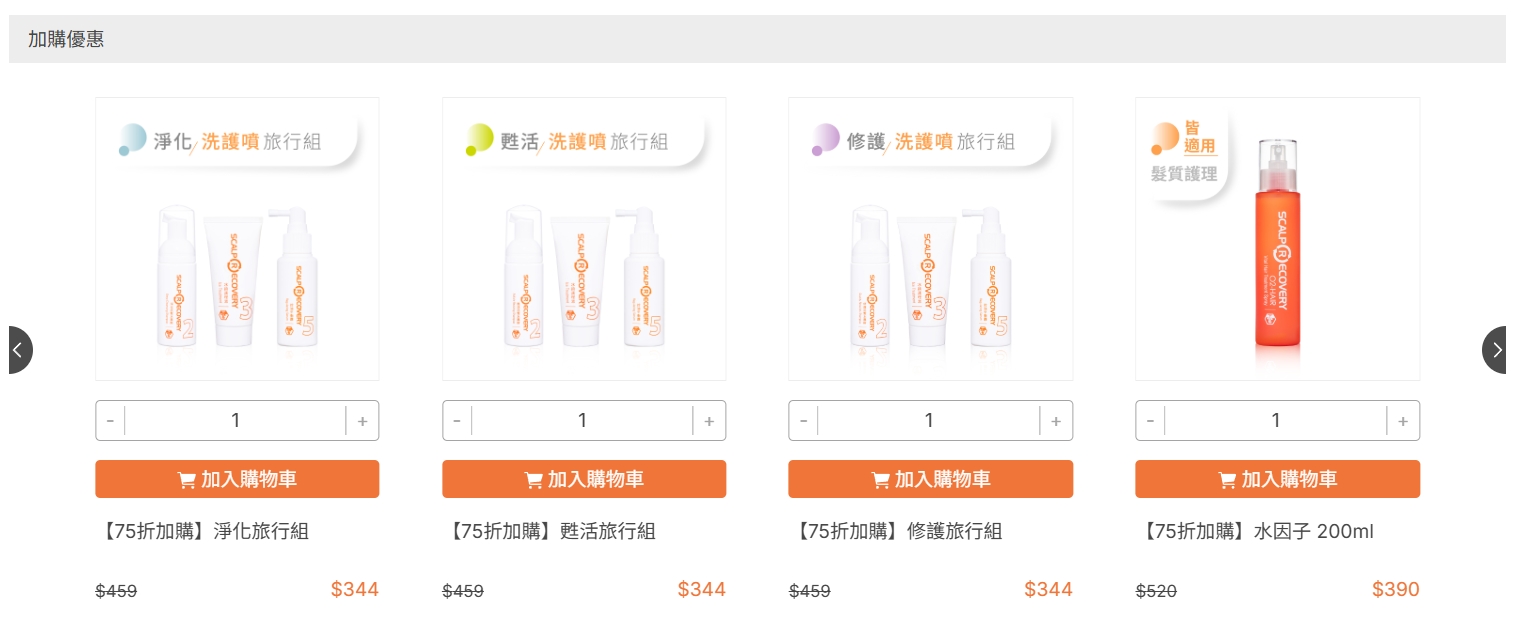Viewport: 1514px width, 630px height.
Task: Decrease quantity for 水因子 200ml
Action: pos(1150,421)
